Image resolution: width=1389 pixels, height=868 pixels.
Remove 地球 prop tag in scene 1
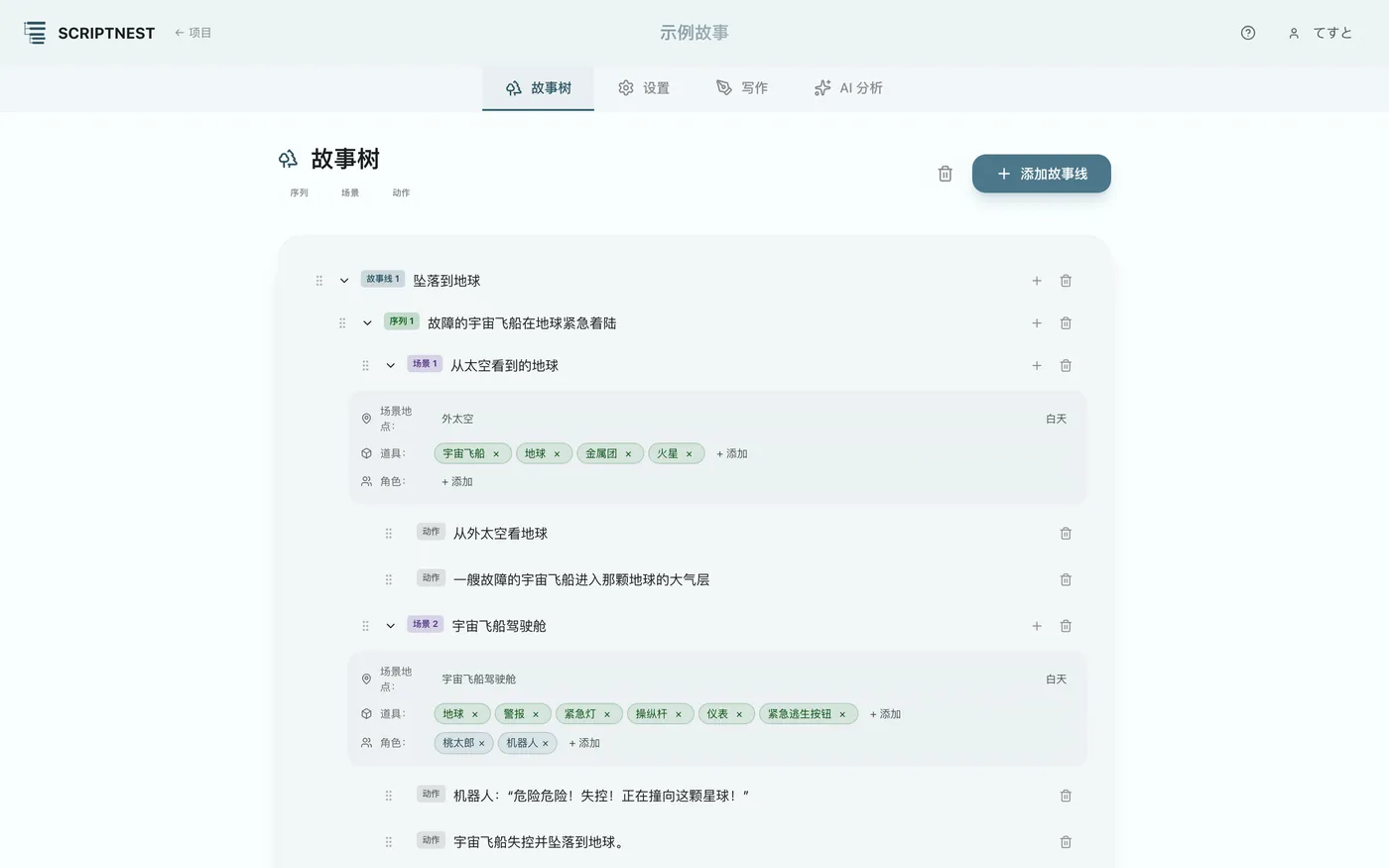557,454
